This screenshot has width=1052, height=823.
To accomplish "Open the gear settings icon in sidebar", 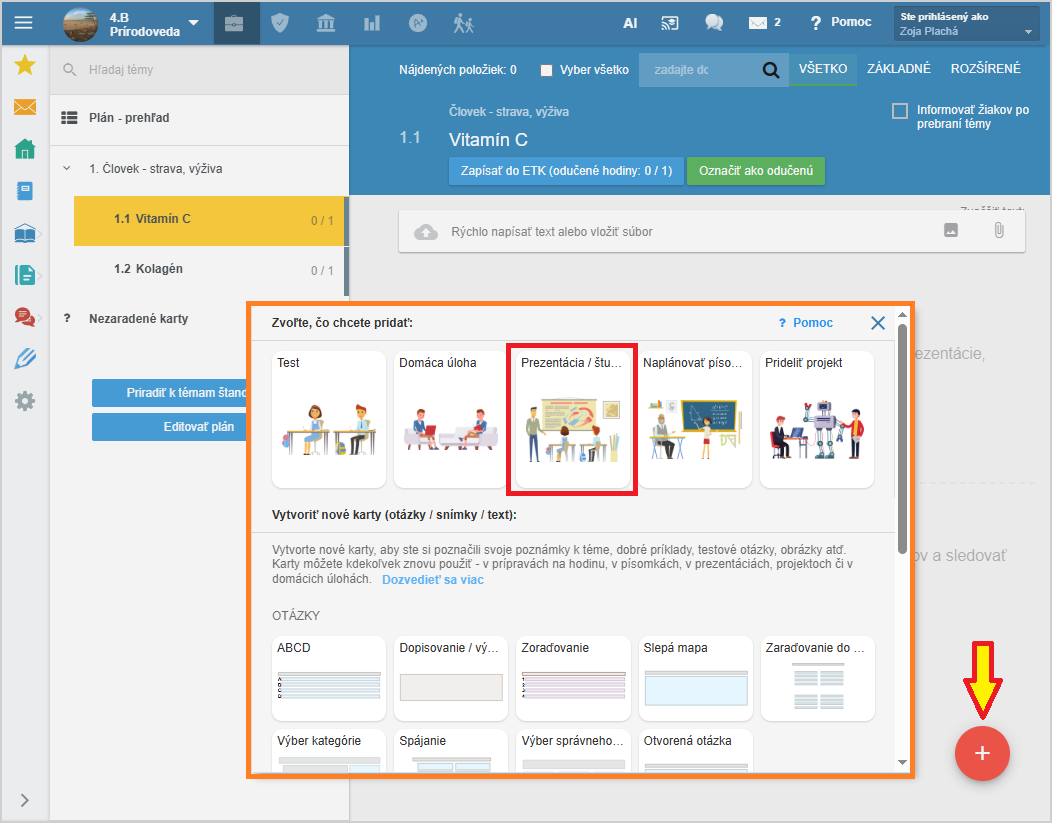I will 25,401.
